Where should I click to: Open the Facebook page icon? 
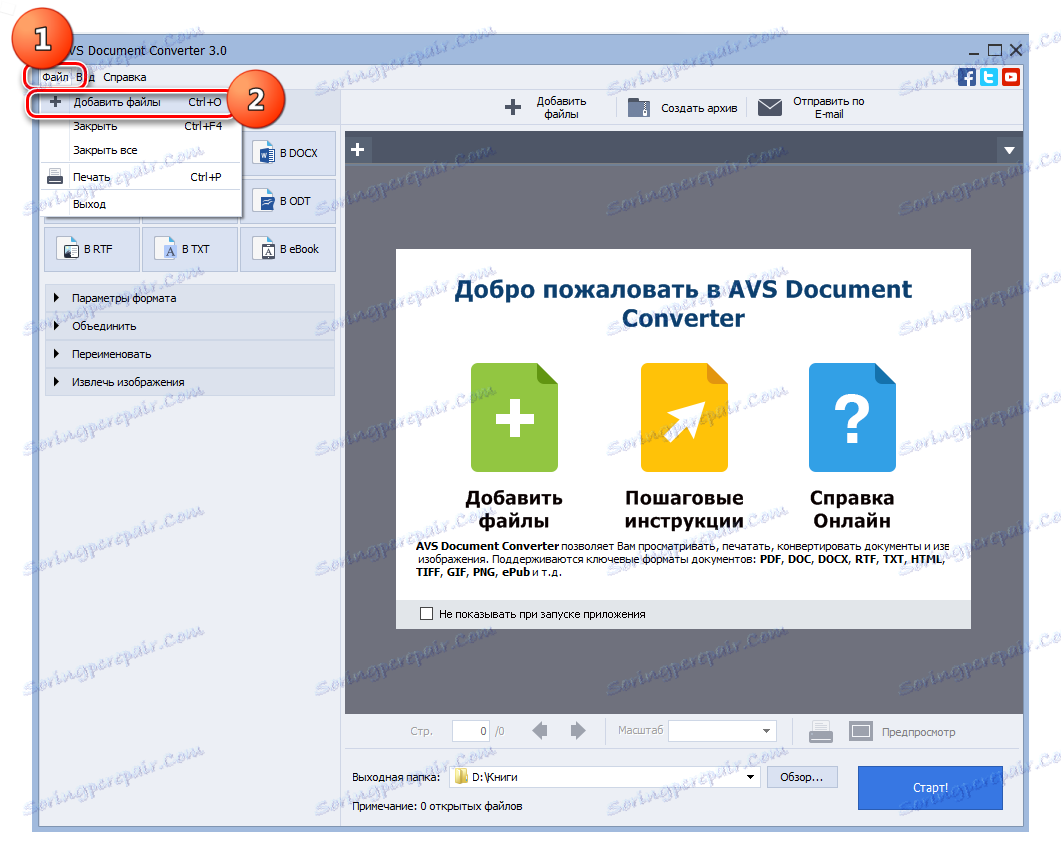point(967,77)
